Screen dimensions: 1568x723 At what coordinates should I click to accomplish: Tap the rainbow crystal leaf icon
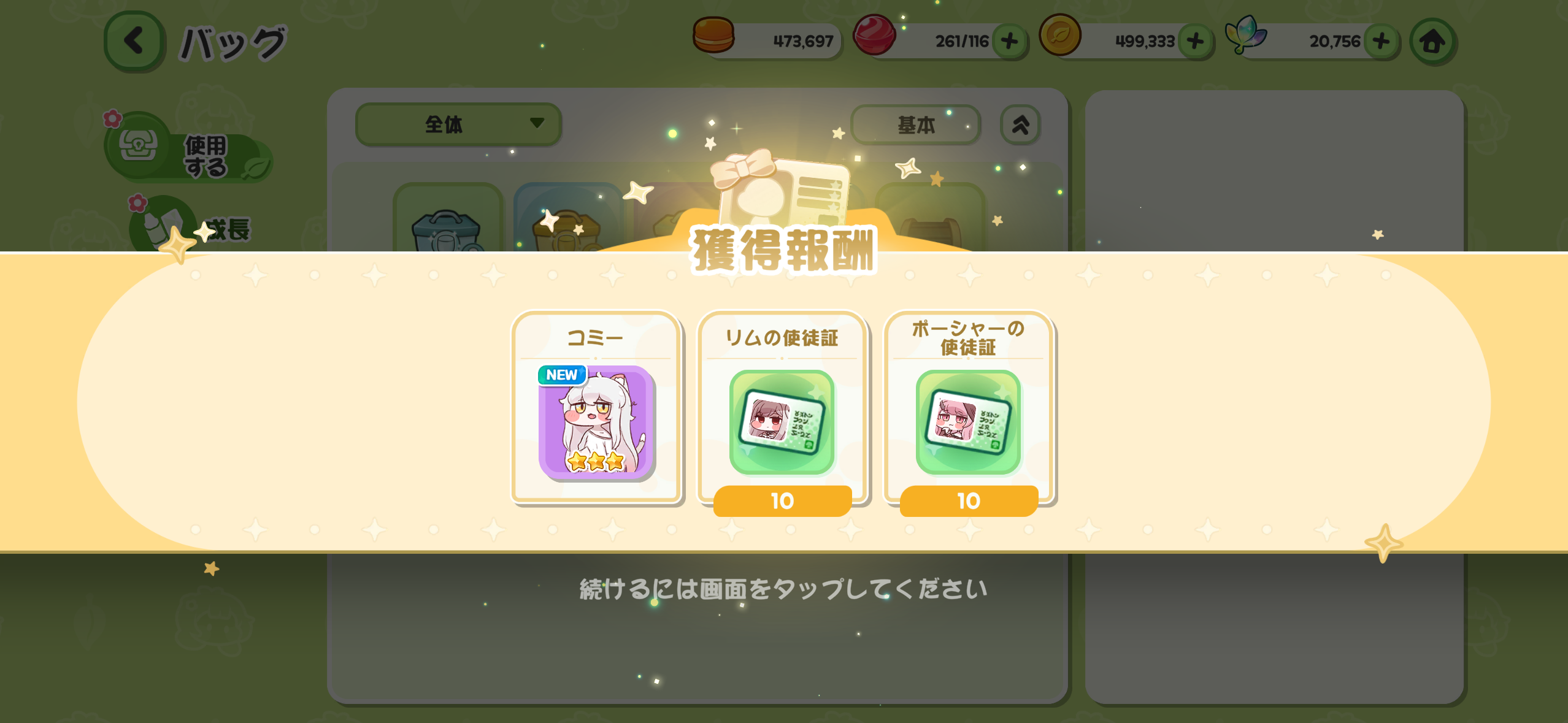[1245, 35]
